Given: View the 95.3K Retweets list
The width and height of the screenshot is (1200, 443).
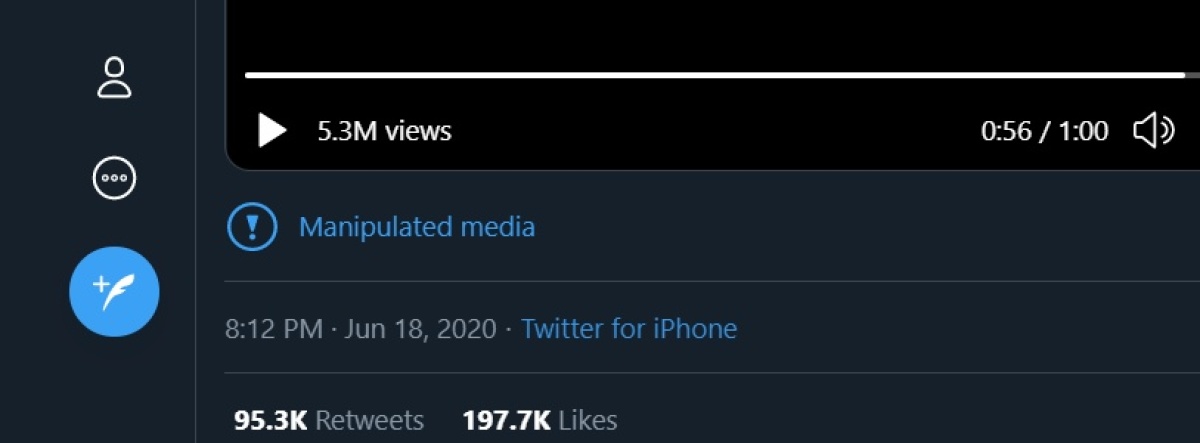Looking at the screenshot, I should (329, 420).
